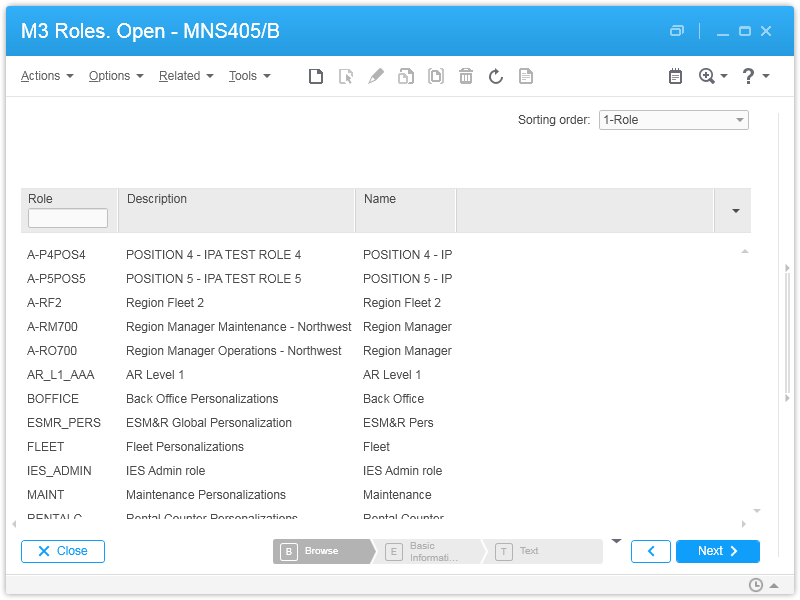Open the Sorting order dropdown
Viewport: 800px width, 600px height.
(673, 120)
